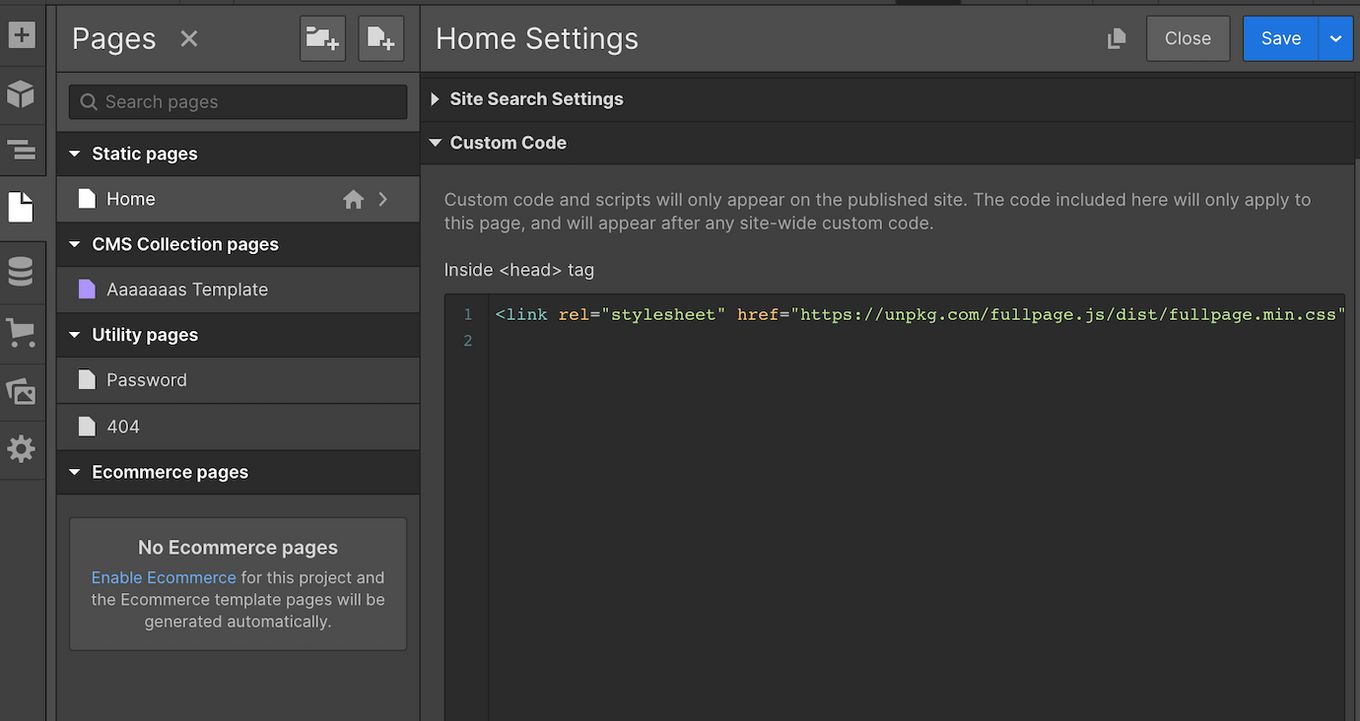This screenshot has height=721, width=1360.
Task: Click the 'No Ecommerce pages' heading
Action: coord(238,548)
